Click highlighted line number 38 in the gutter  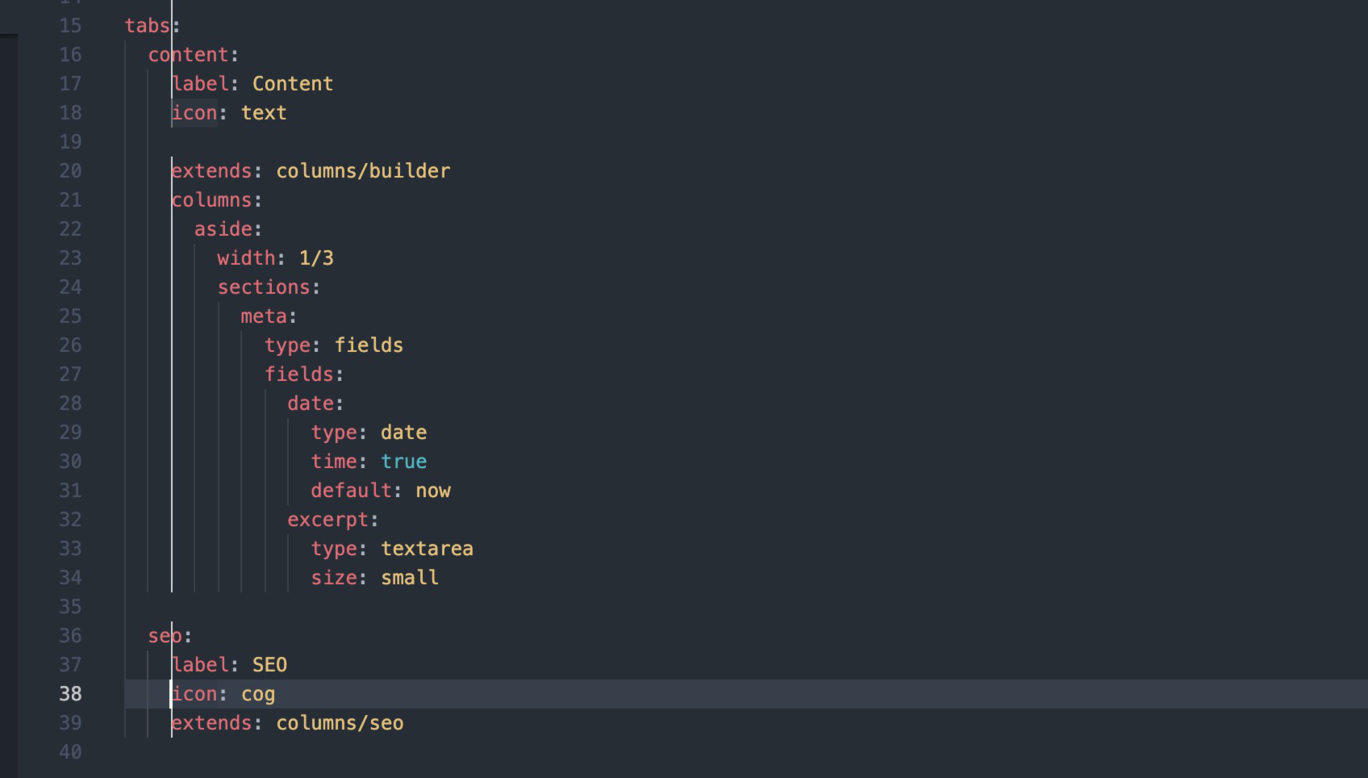click(x=70, y=693)
